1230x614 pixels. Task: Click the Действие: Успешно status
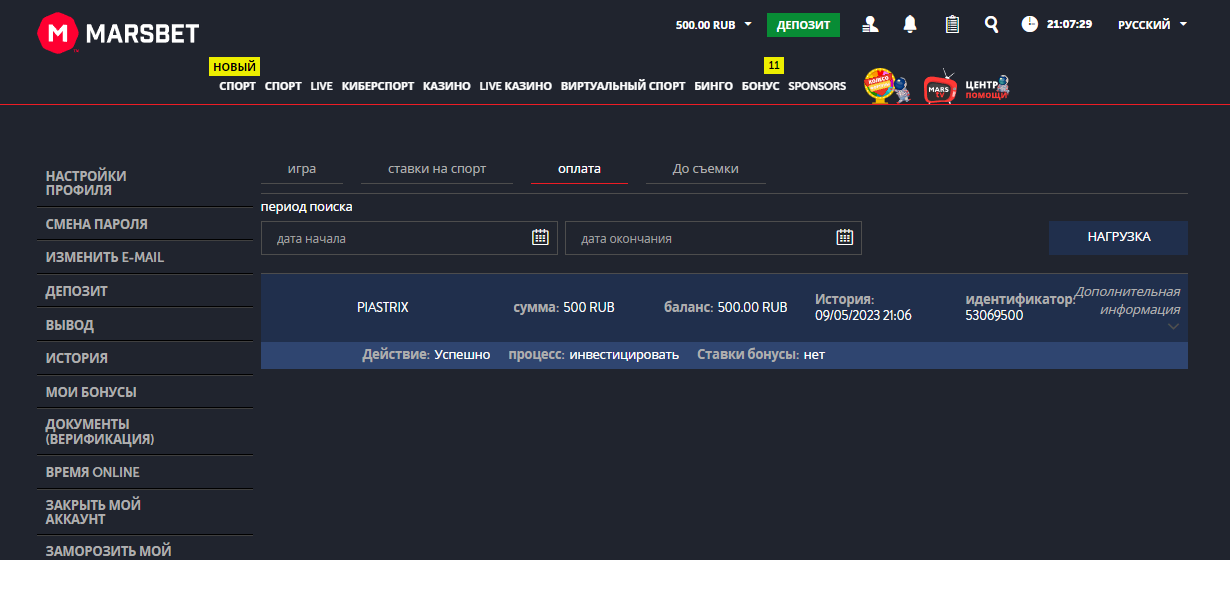pyautogui.click(x=426, y=354)
